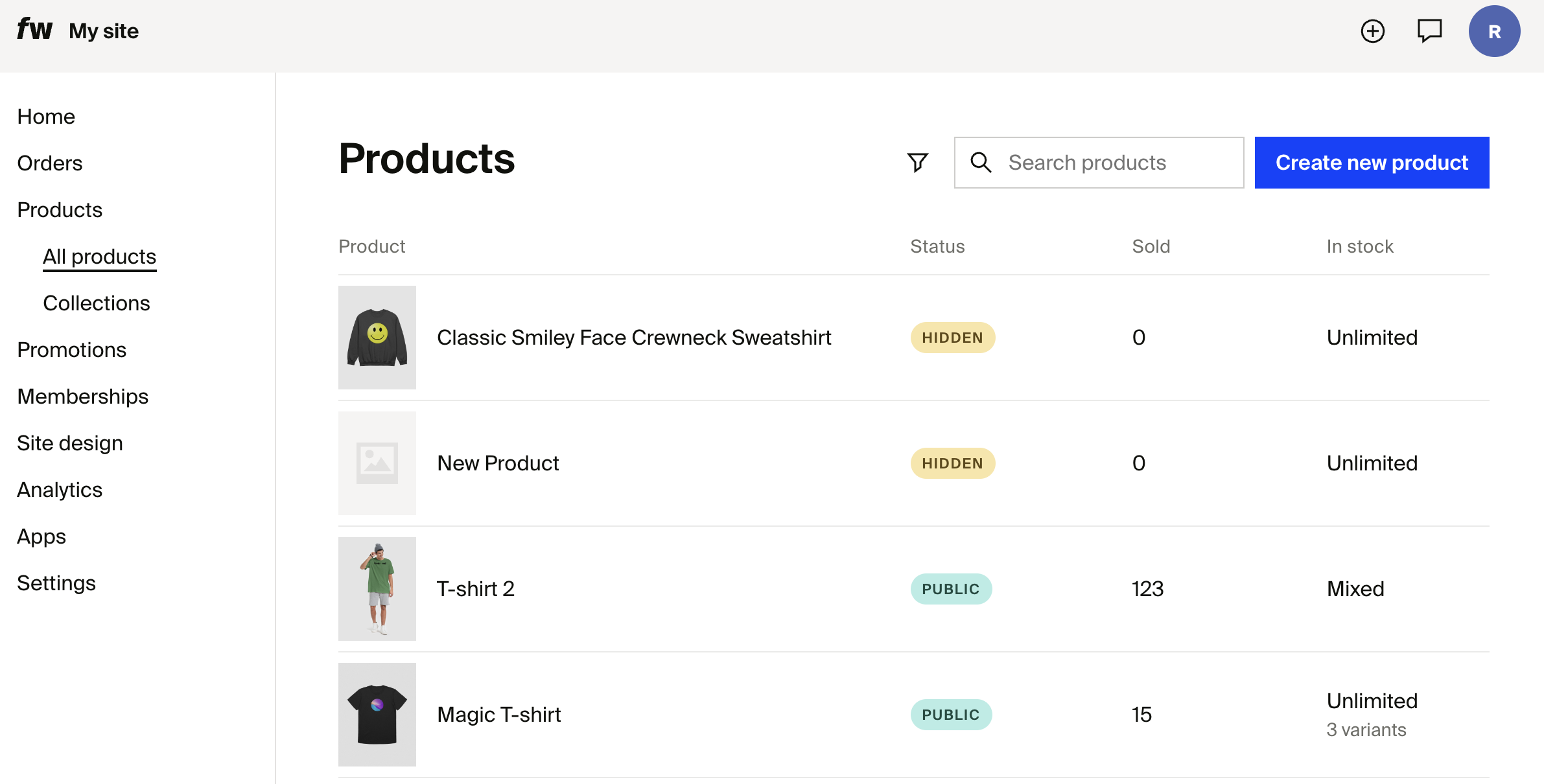Open Orders in the sidebar
Screen dimensions: 1544x784
[50, 163]
